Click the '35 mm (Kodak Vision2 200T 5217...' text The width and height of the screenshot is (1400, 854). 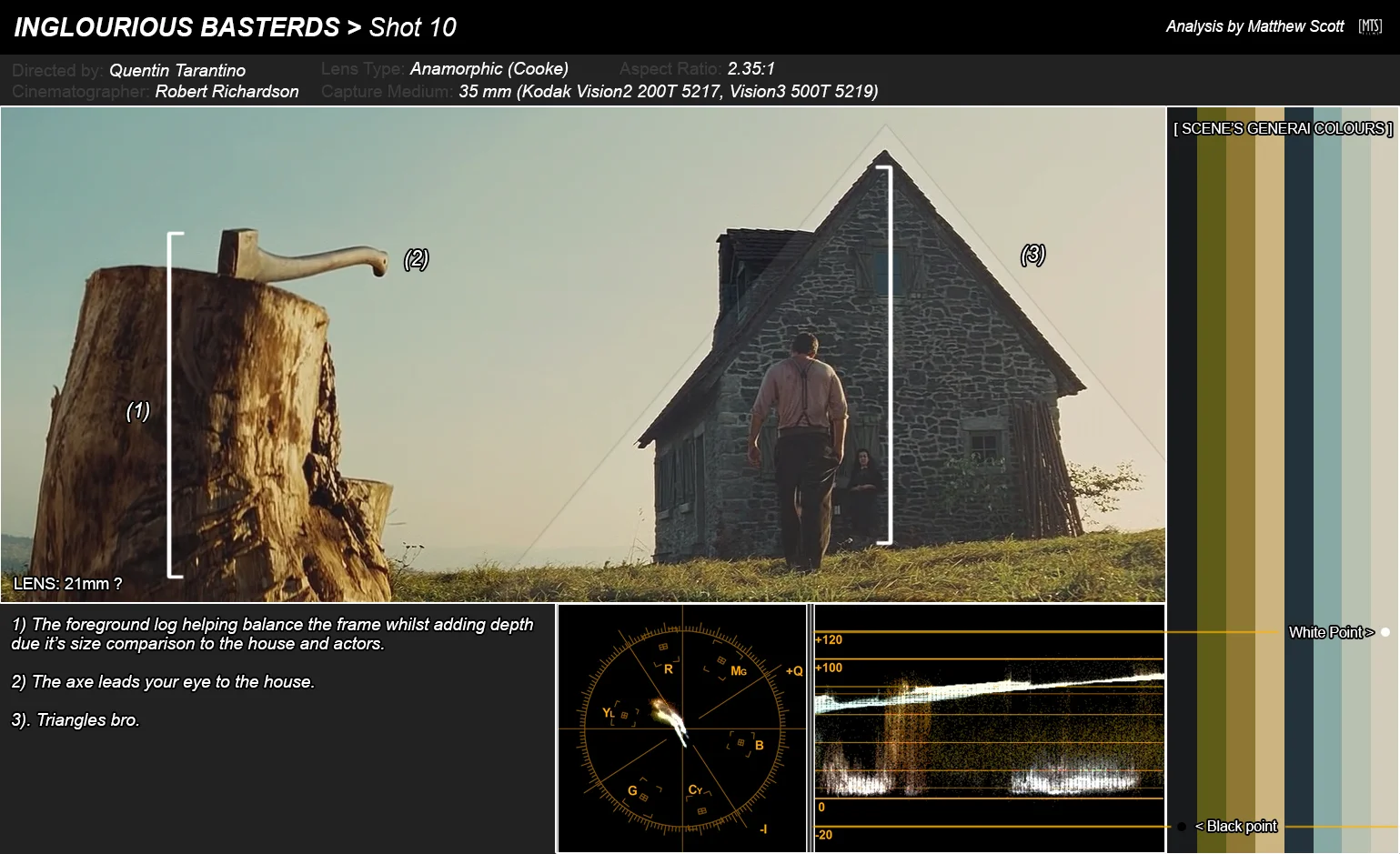point(669,91)
